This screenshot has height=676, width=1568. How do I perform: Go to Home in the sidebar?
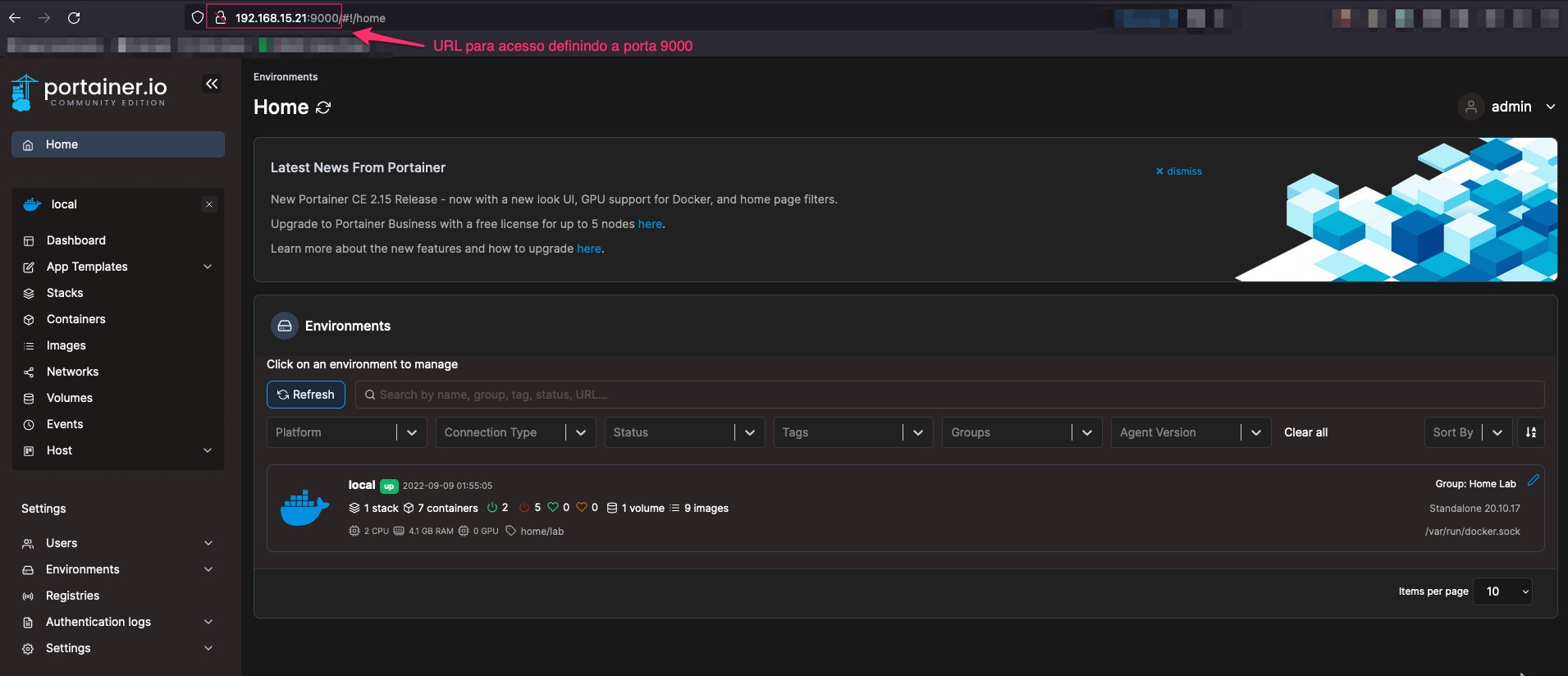point(118,144)
